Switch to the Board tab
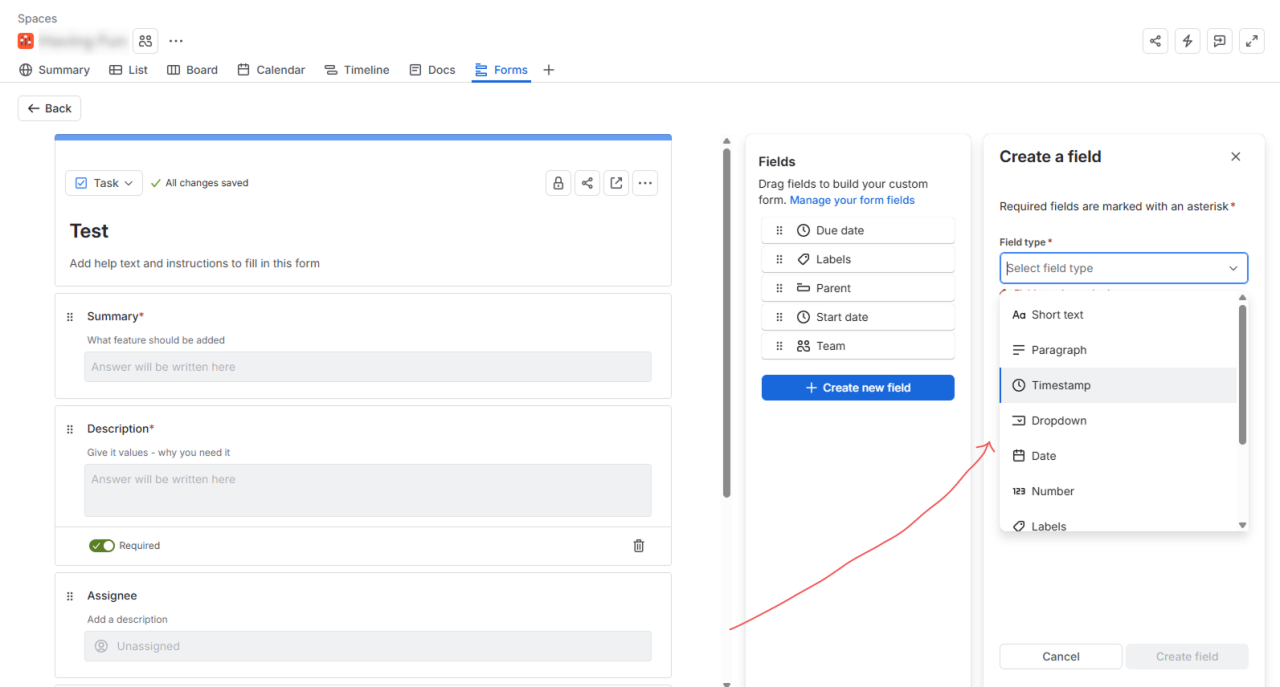This screenshot has height=687, width=1280. coord(192,70)
